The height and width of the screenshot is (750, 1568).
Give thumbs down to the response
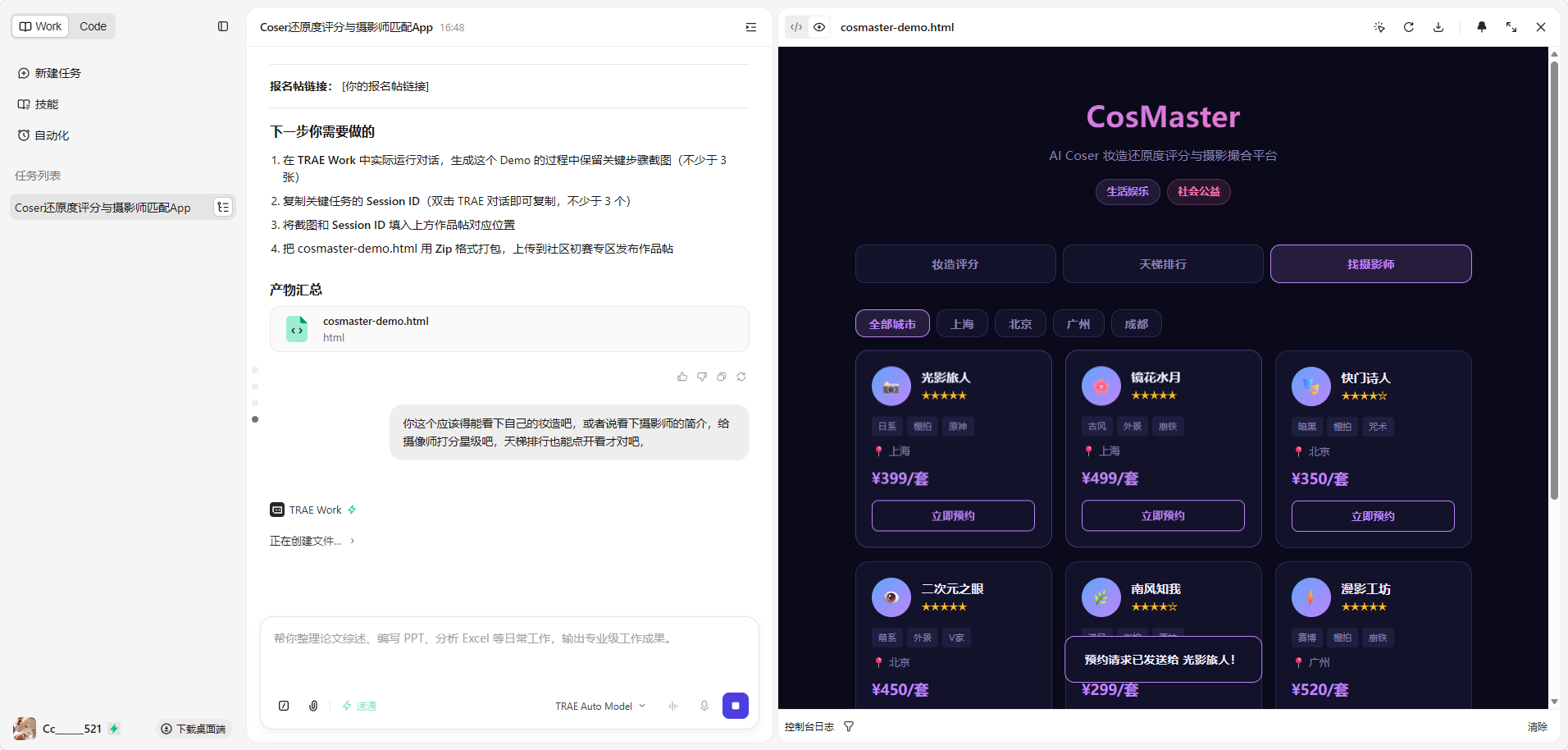click(x=702, y=377)
